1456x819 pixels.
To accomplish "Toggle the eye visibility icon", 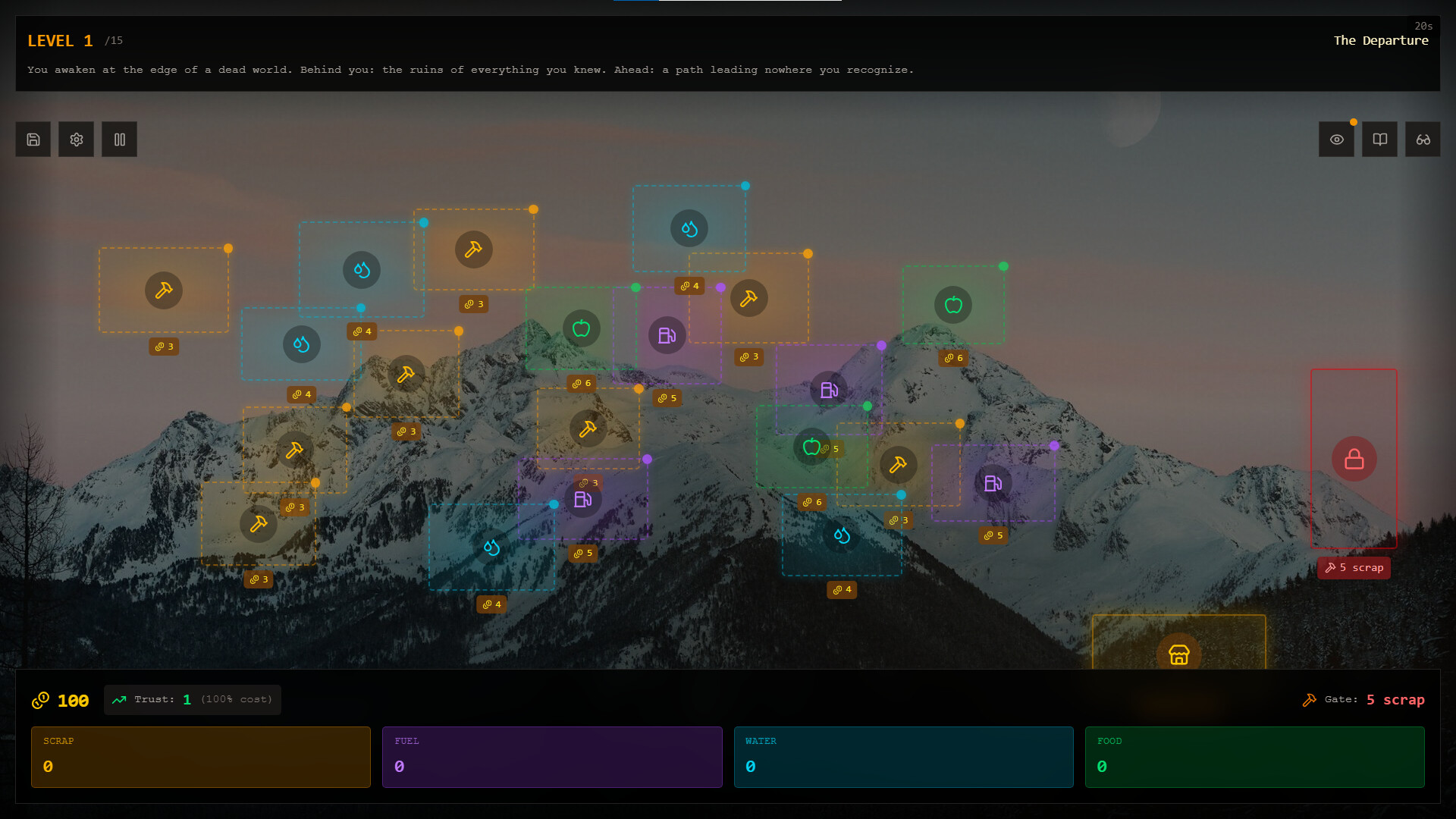I will coord(1336,140).
